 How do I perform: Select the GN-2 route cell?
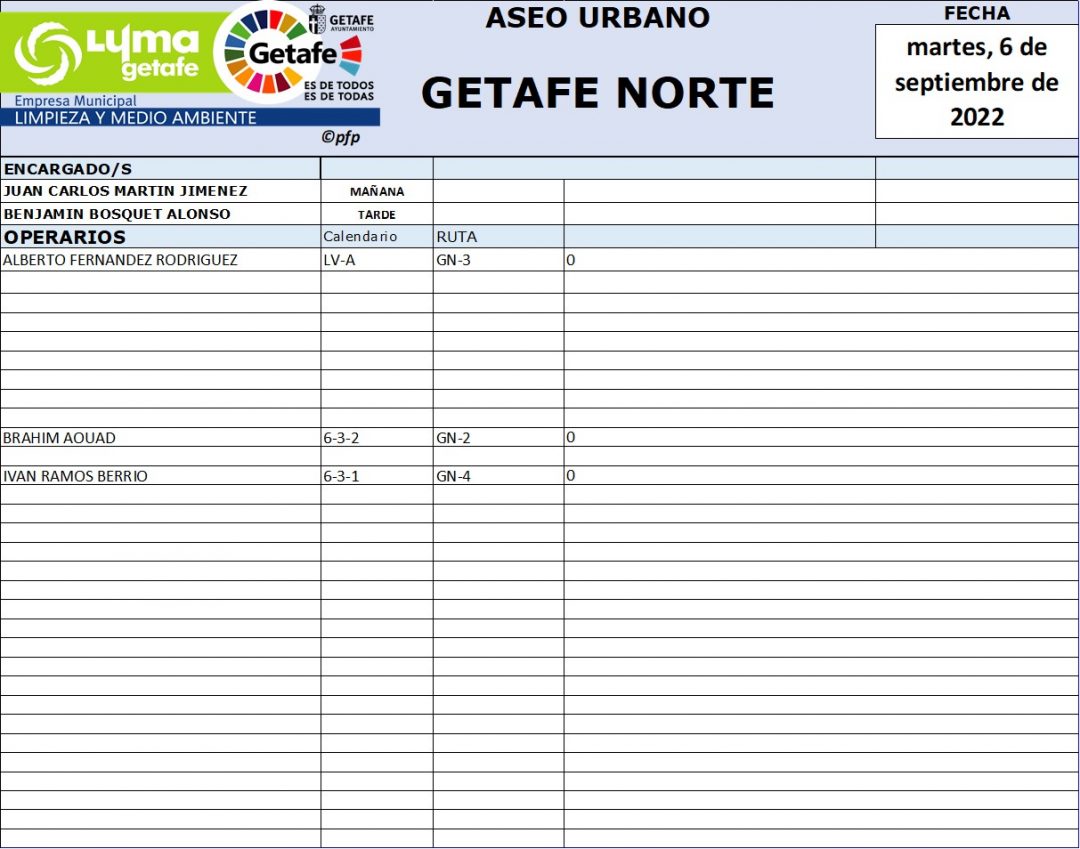[453, 438]
